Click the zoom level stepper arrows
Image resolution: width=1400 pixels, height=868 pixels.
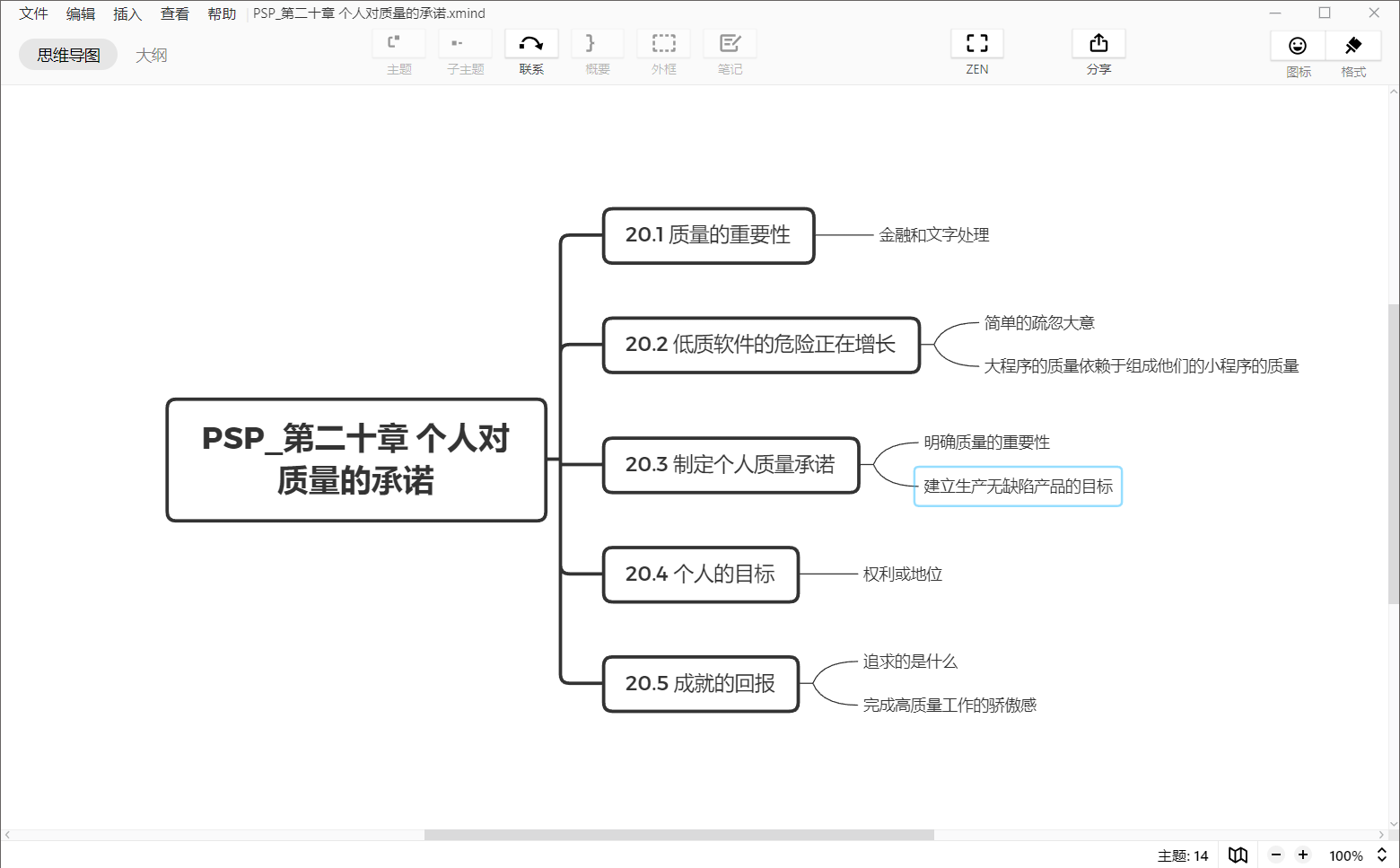pos(1380,855)
